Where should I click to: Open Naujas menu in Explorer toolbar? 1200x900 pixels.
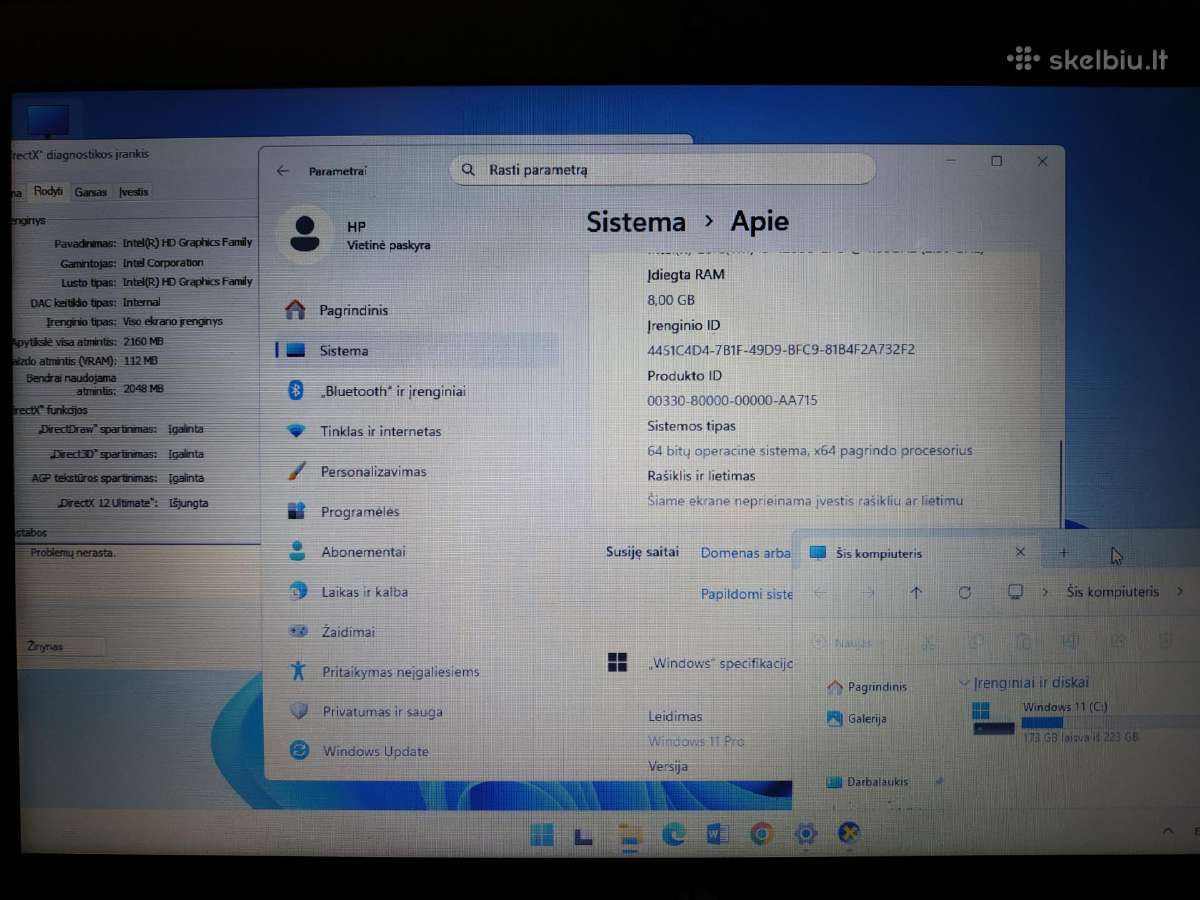(846, 642)
